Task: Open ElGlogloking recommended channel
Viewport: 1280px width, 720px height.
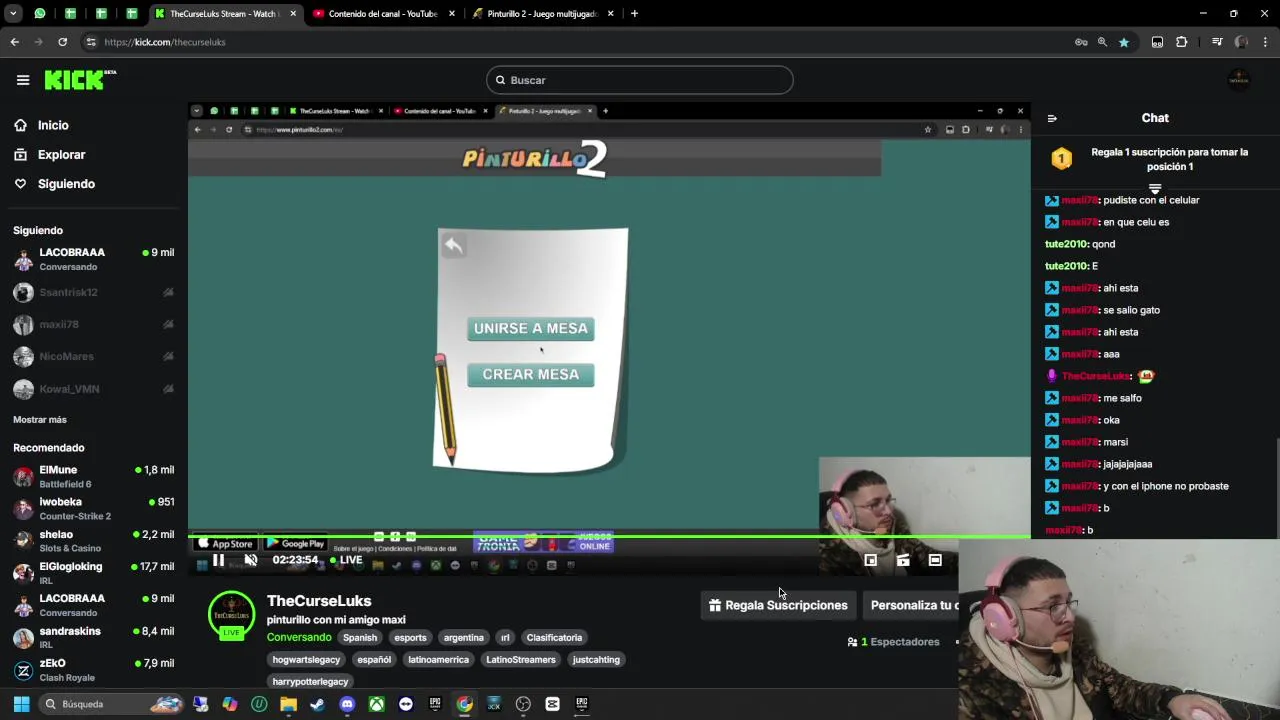Action: point(94,573)
